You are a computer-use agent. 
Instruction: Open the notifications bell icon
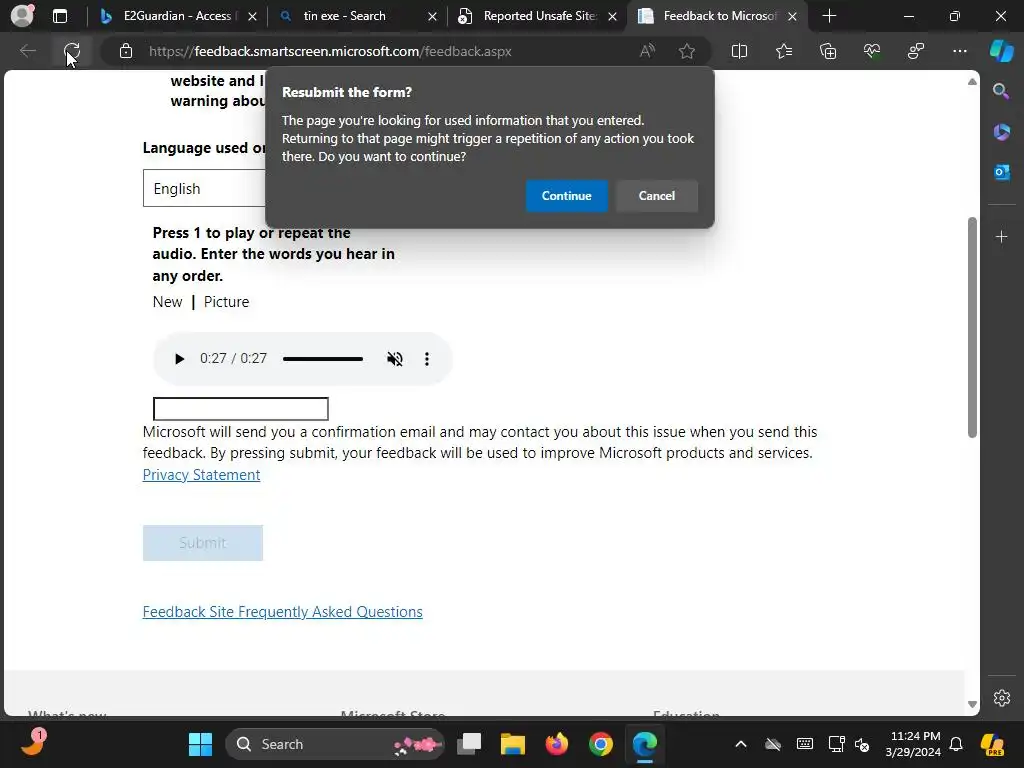(956, 744)
